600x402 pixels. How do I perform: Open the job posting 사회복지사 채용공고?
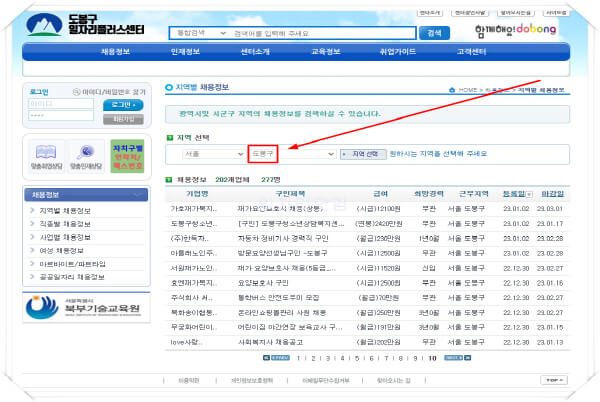(x=271, y=342)
